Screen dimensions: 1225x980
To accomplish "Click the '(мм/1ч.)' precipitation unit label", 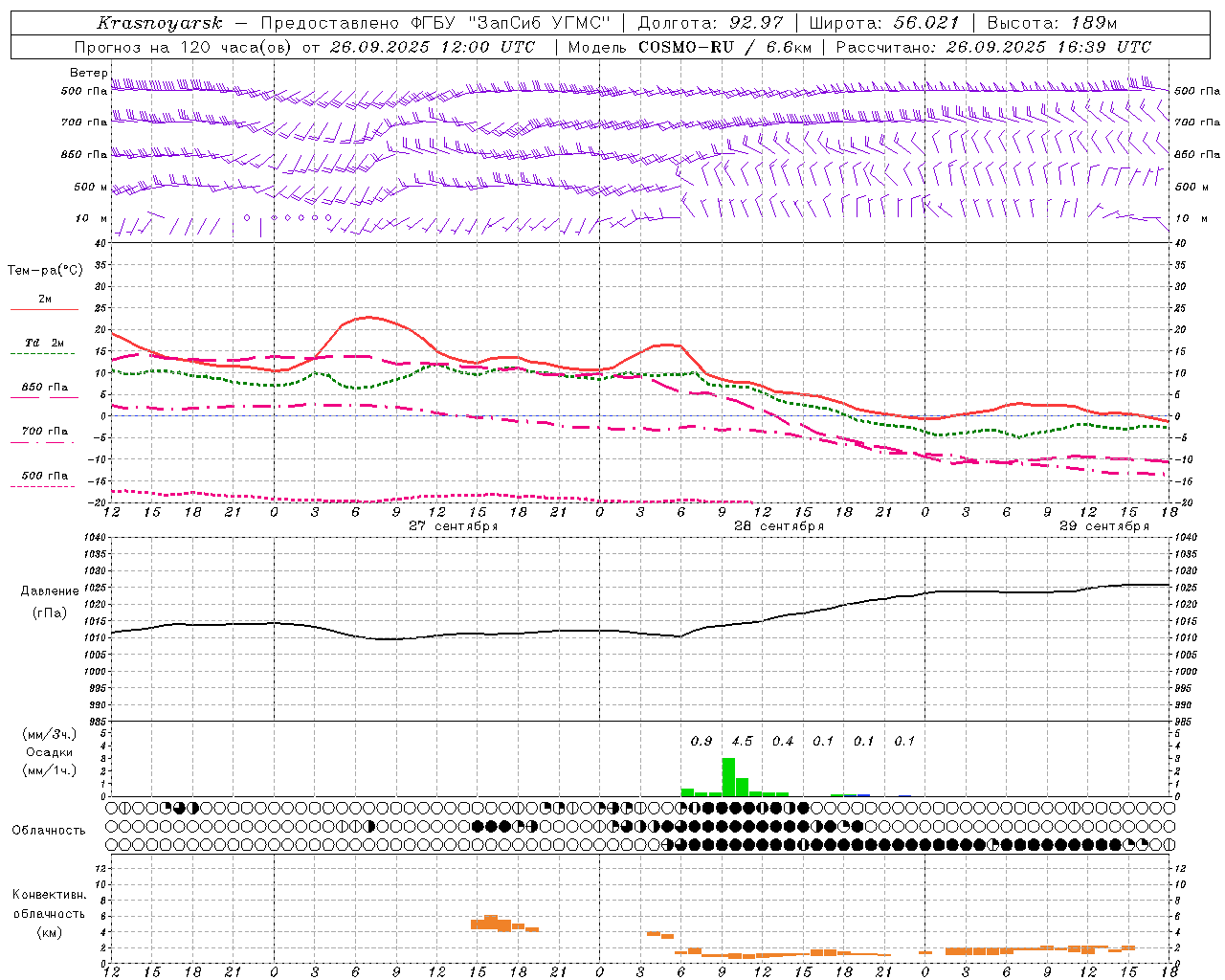I will click(x=48, y=770).
